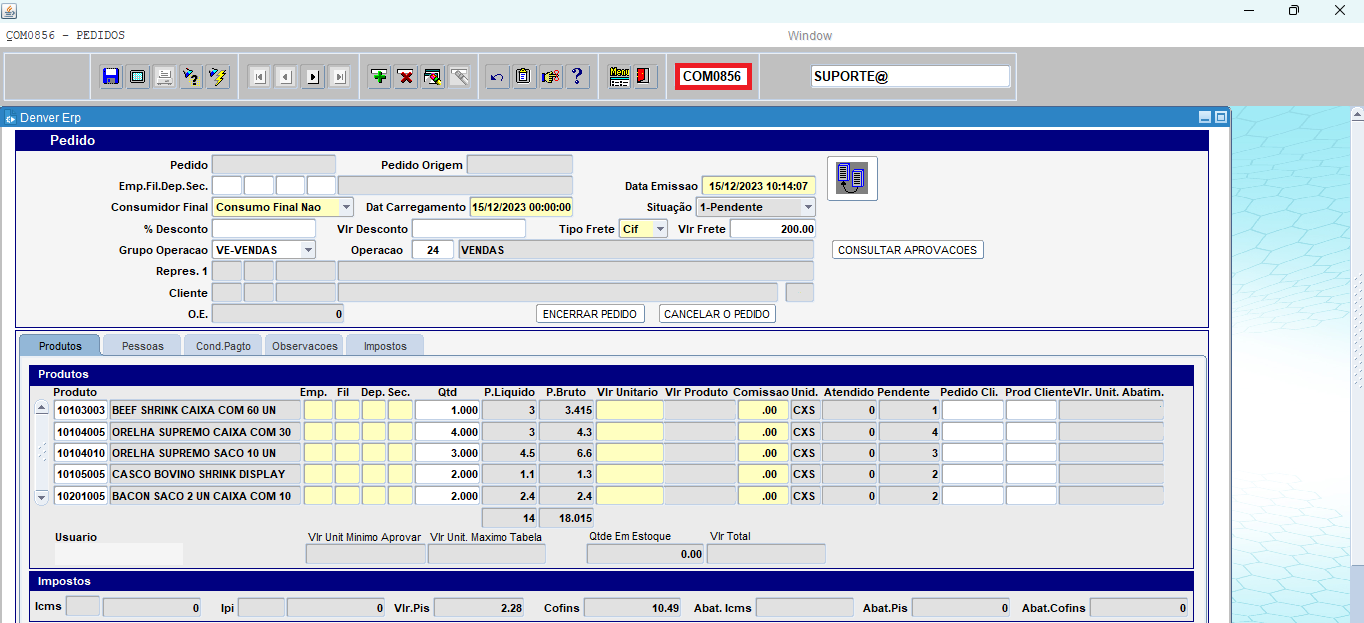
Task: Open the Tipo Frete Cif dropdown
Action: [x=660, y=229]
